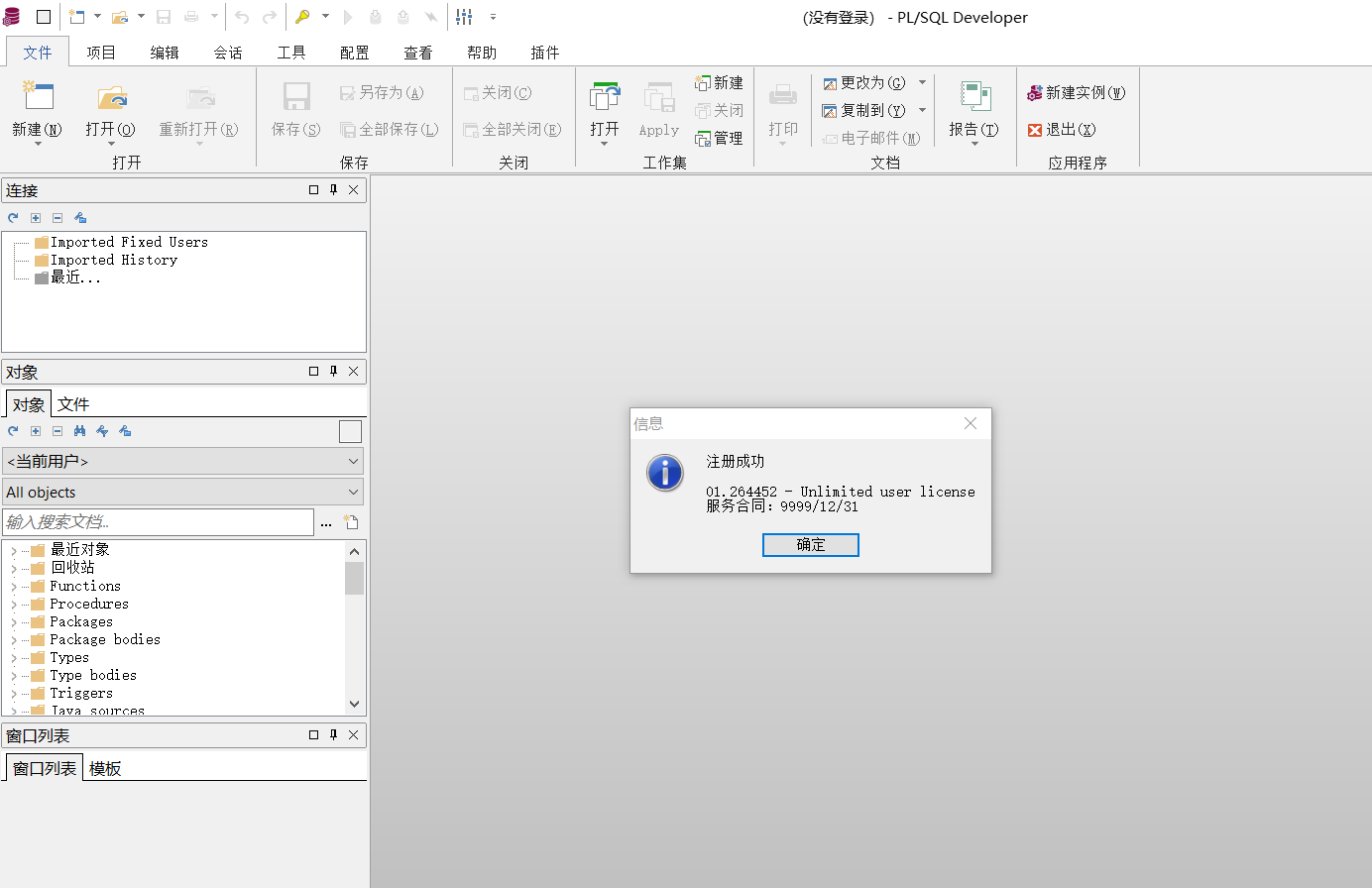Open the 工具 menu
This screenshot has height=888, width=1372.
pos(290,52)
